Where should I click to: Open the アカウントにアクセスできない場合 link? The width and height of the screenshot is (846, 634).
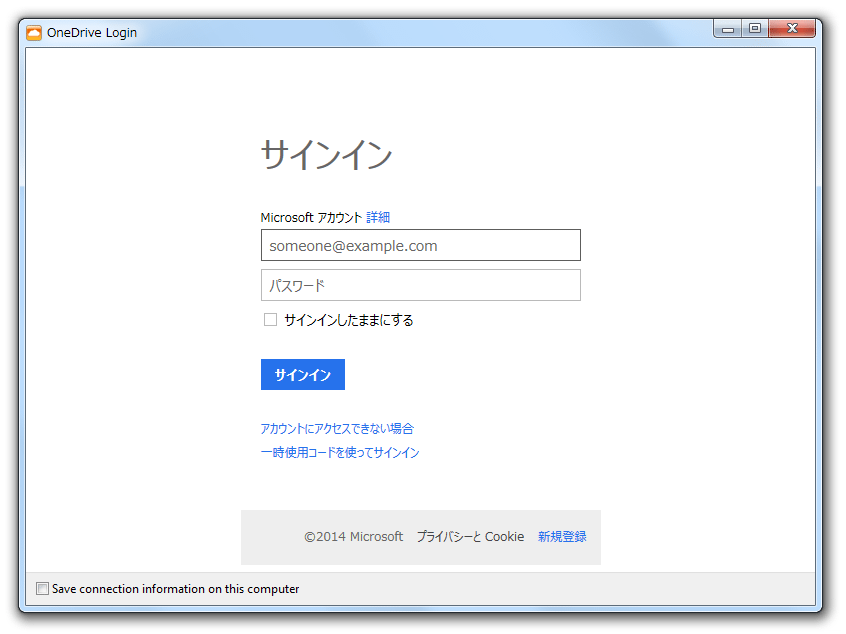coord(337,428)
